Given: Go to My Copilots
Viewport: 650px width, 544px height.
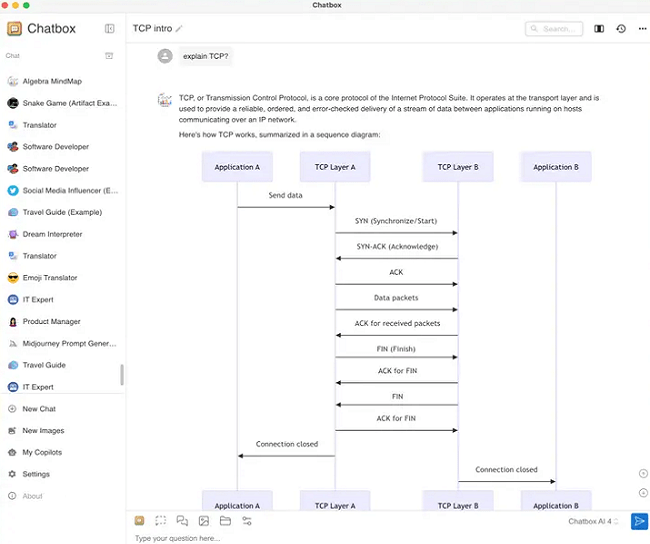Looking at the screenshot, I should click(x=41, y=453).
